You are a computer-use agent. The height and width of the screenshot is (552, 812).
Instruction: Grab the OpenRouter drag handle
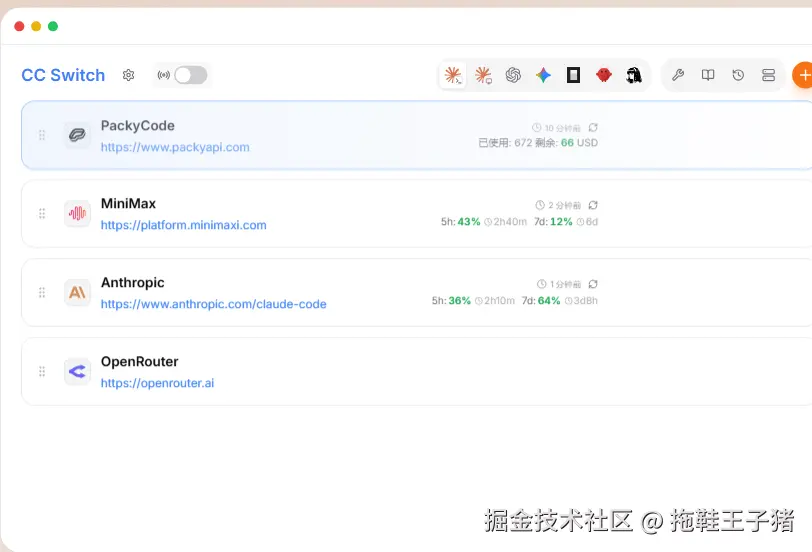[42, 371]
